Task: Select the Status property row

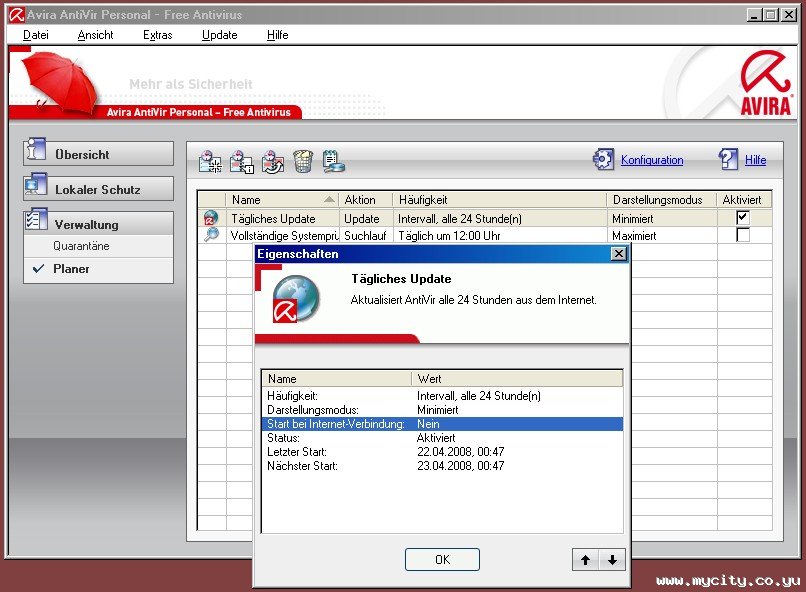Action: pos(442,438)
